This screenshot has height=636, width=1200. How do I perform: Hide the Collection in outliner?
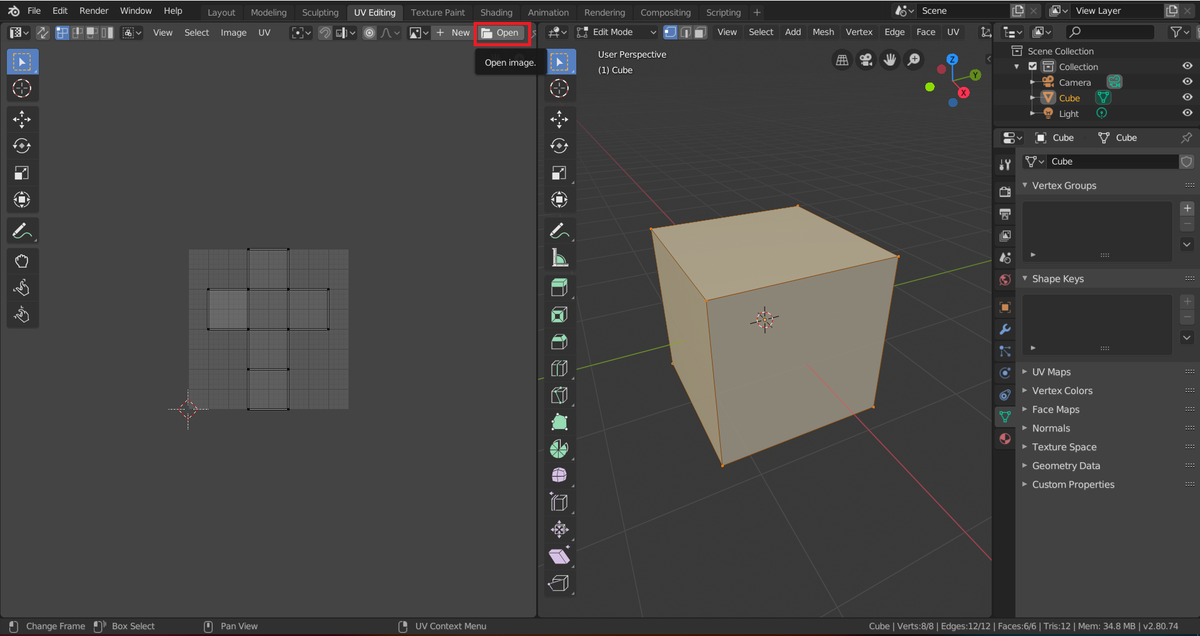coord(1187,67)
